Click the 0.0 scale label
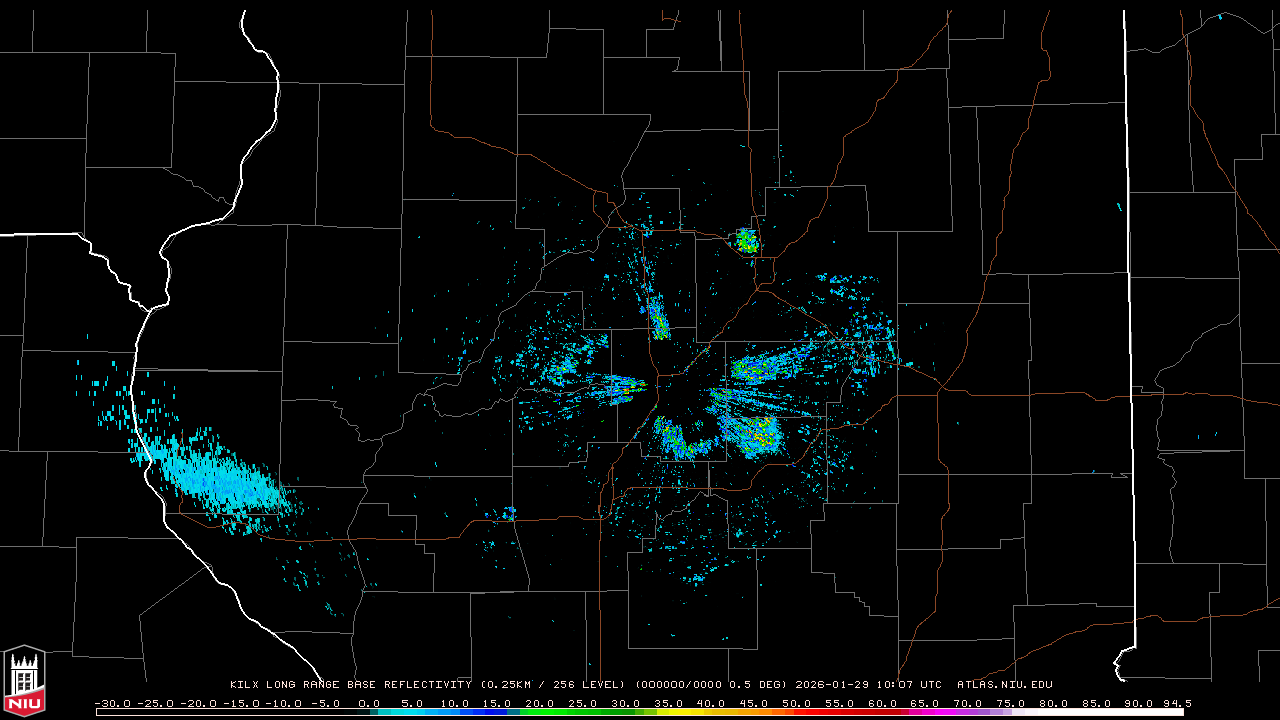 [369, 703]
